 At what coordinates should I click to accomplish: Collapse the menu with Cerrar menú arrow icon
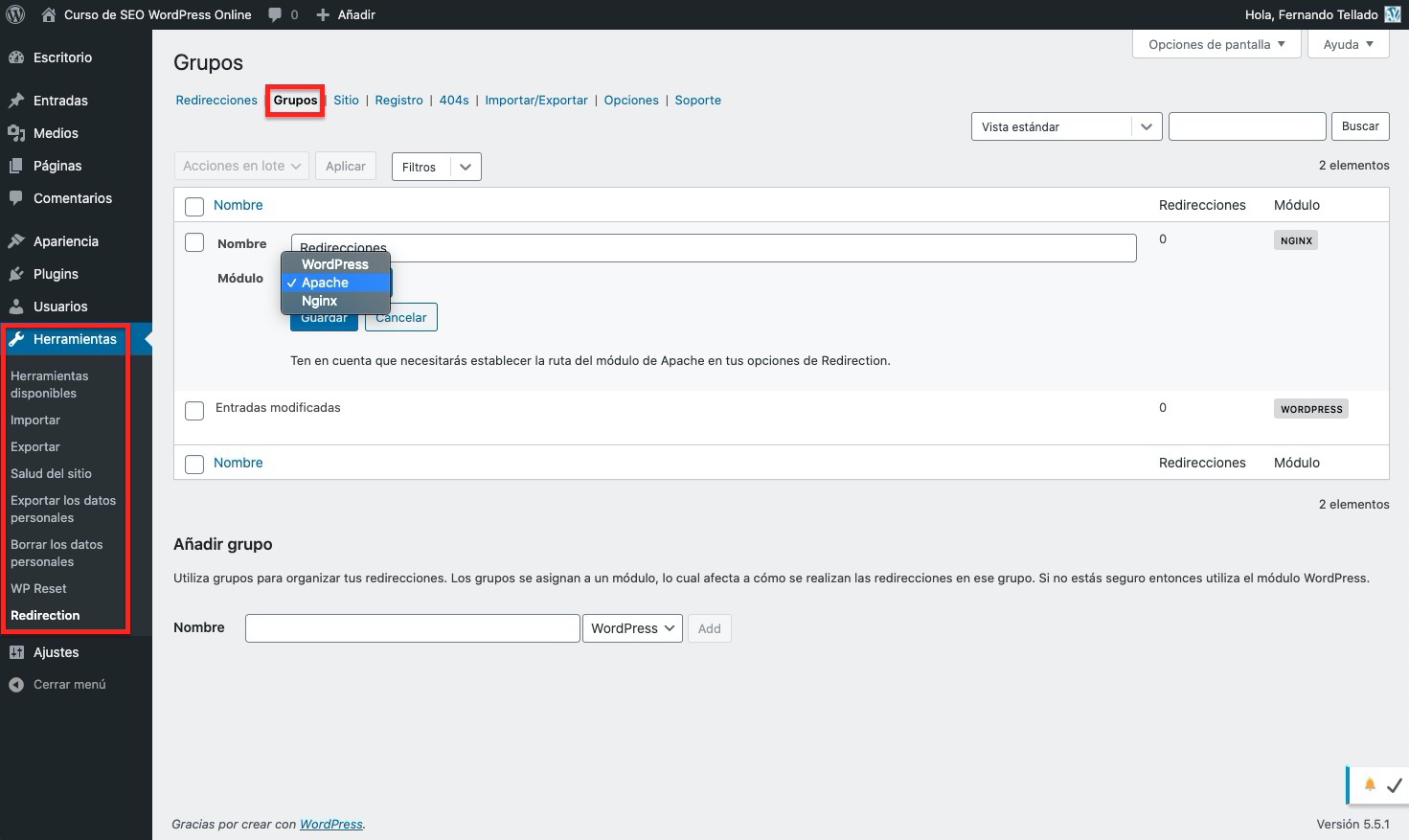click(16, 685)
